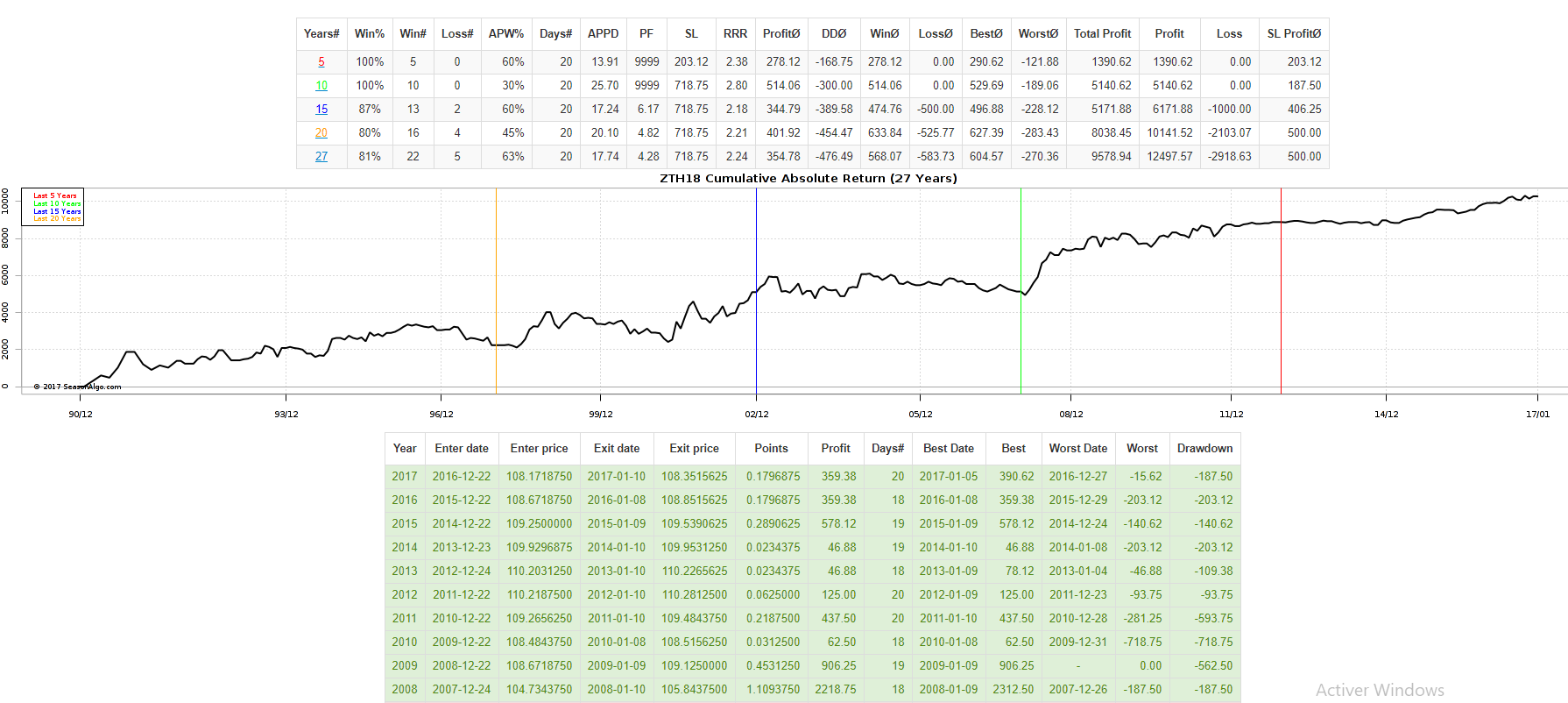Open the 27 years statistics link
Viewport: 1568px width, 703px height.
321,157
